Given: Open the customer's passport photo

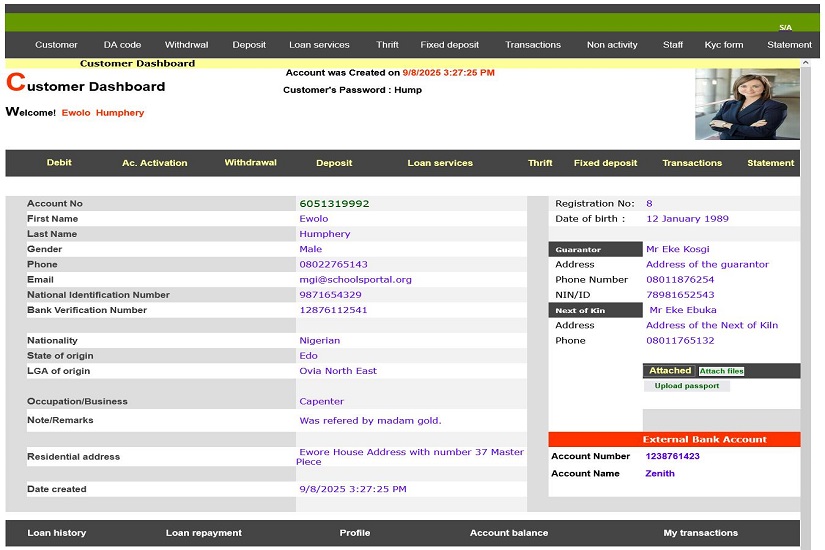Looking at the screenshot, I should point(747,104).
